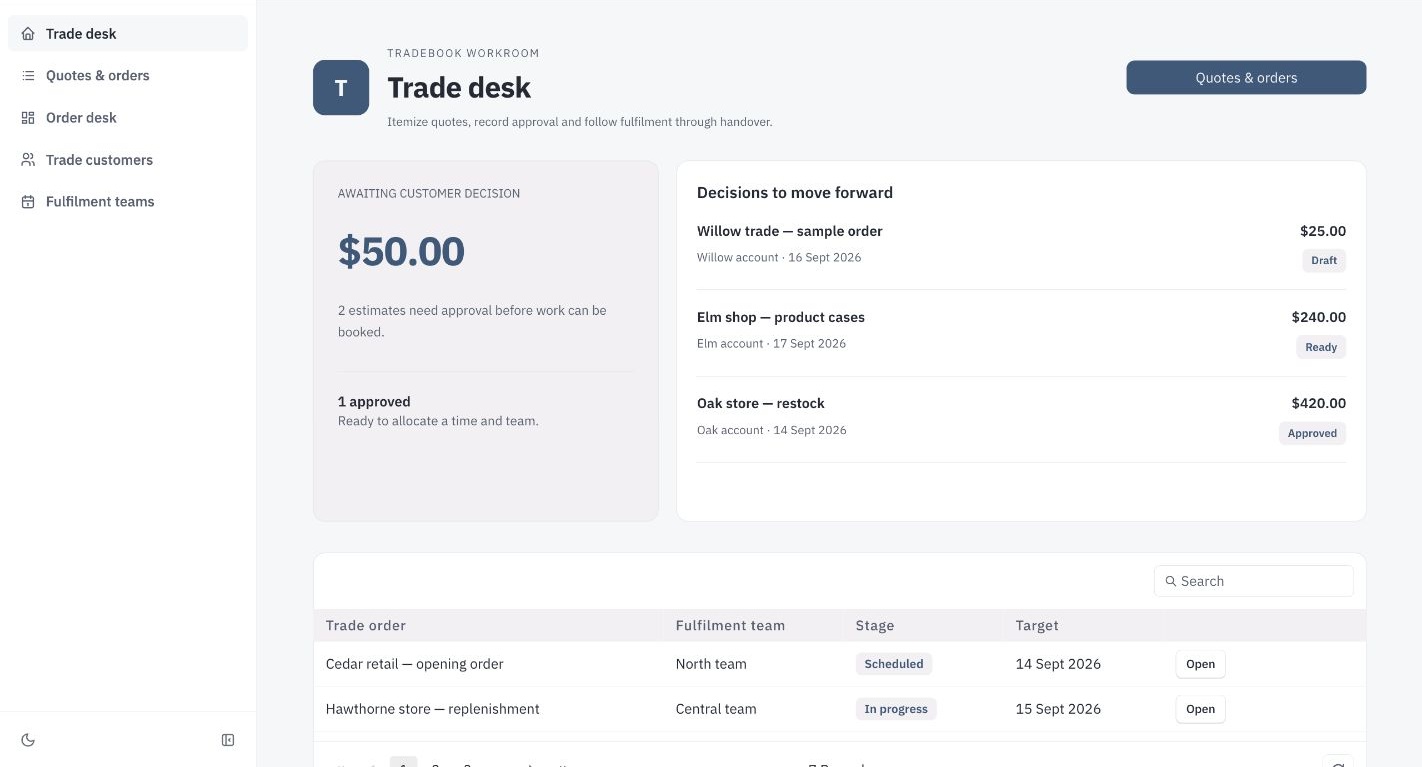
Task: Open the Hawthorne store replenishment row
Action: 1200,709
